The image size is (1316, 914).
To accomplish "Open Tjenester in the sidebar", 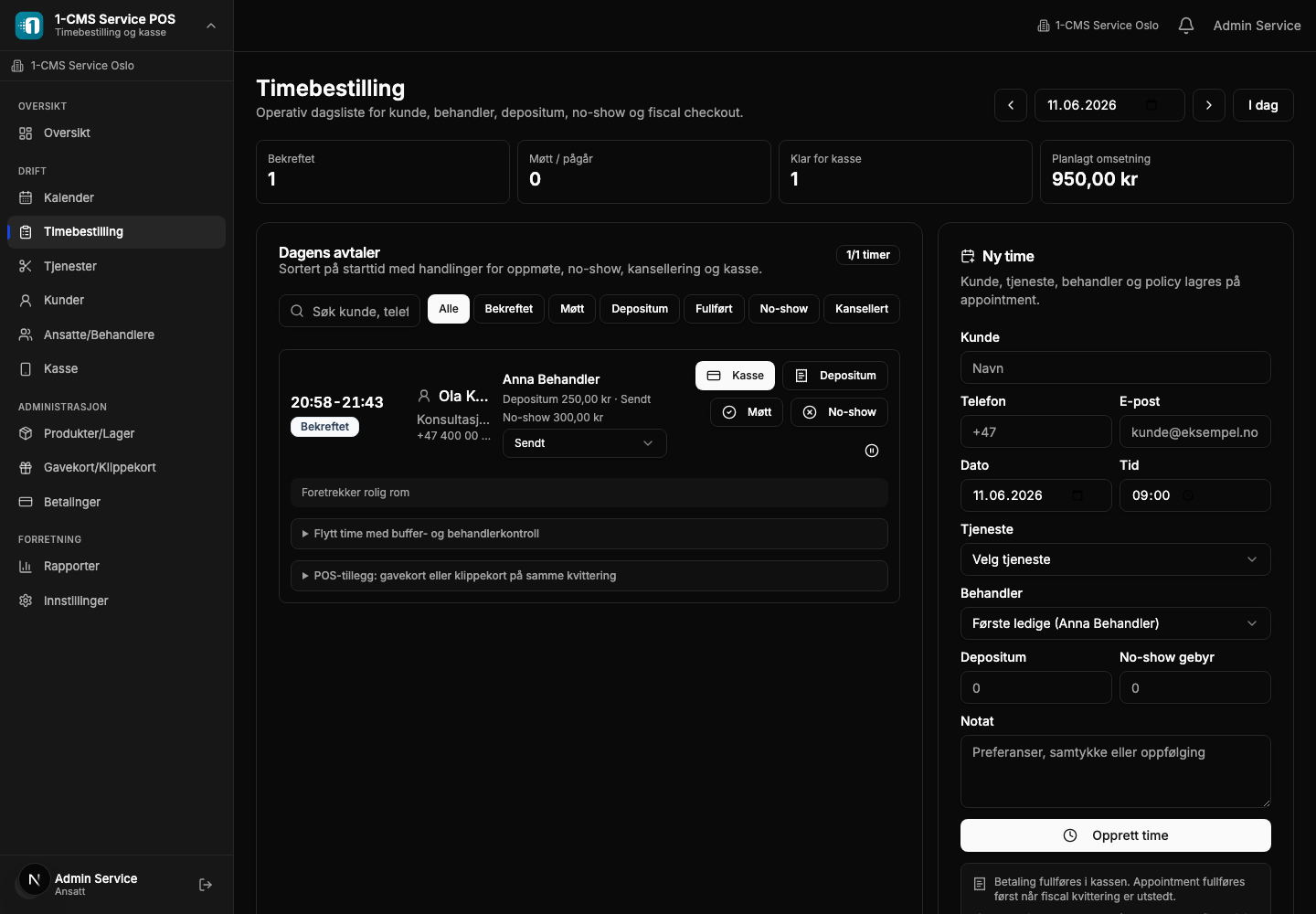I will tap(116, 267).
